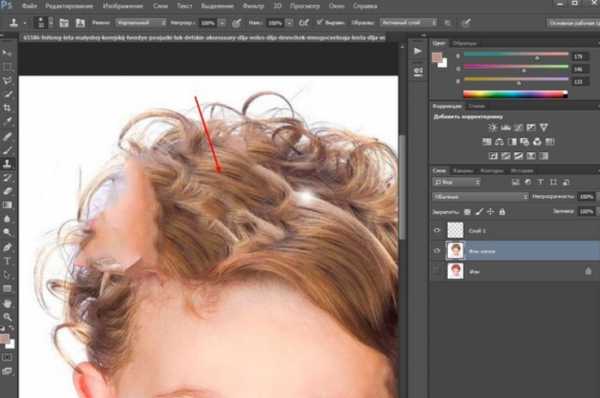The image size is (600, 398).
Task: Open the Фильтр menu
Action: [x=253, y=6]
